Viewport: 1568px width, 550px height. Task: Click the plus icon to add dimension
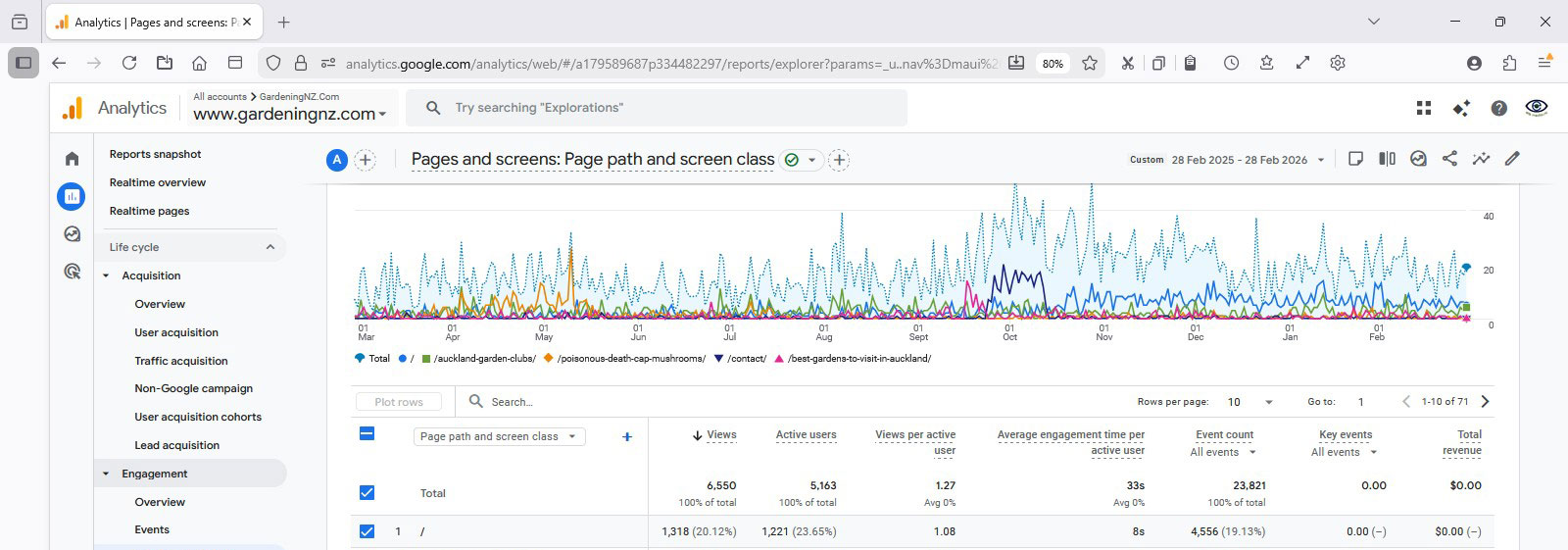tap(627, 437)
